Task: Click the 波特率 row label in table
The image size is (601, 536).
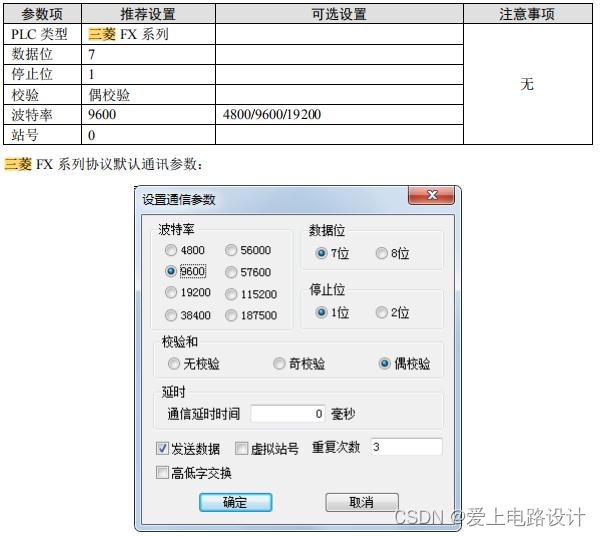Action: coord(42,114)
